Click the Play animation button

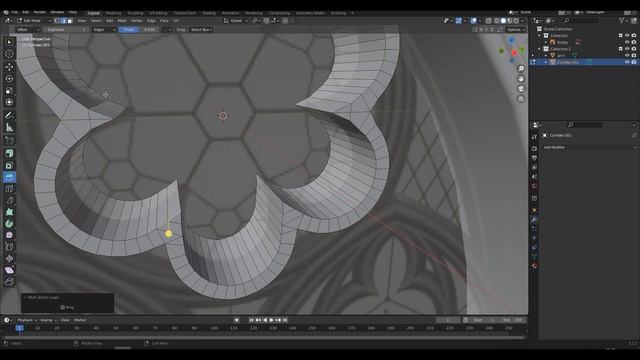click(x=271, y=320)
